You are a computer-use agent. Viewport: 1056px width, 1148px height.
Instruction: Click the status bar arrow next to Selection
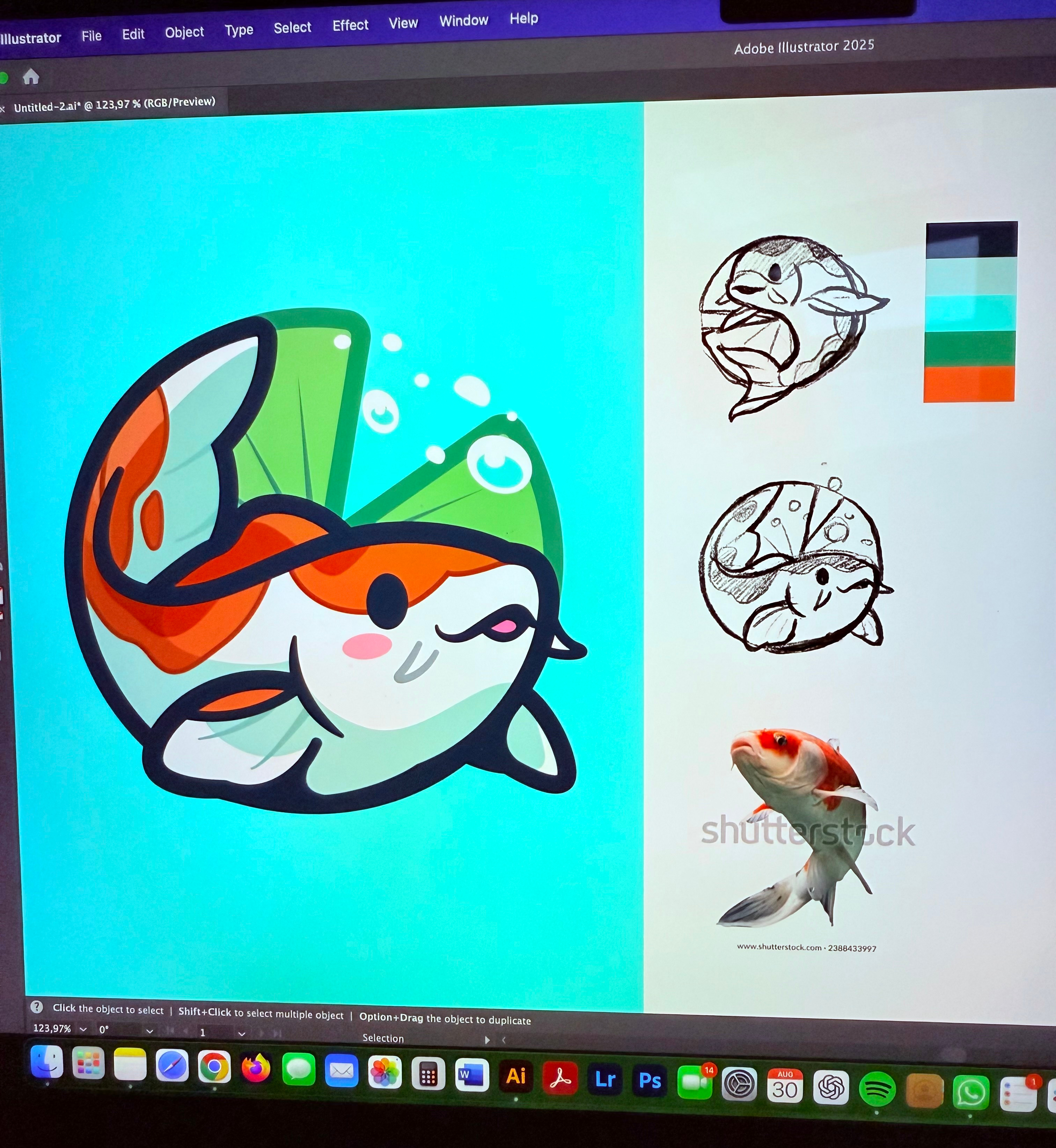click(x=487, y=1040)
